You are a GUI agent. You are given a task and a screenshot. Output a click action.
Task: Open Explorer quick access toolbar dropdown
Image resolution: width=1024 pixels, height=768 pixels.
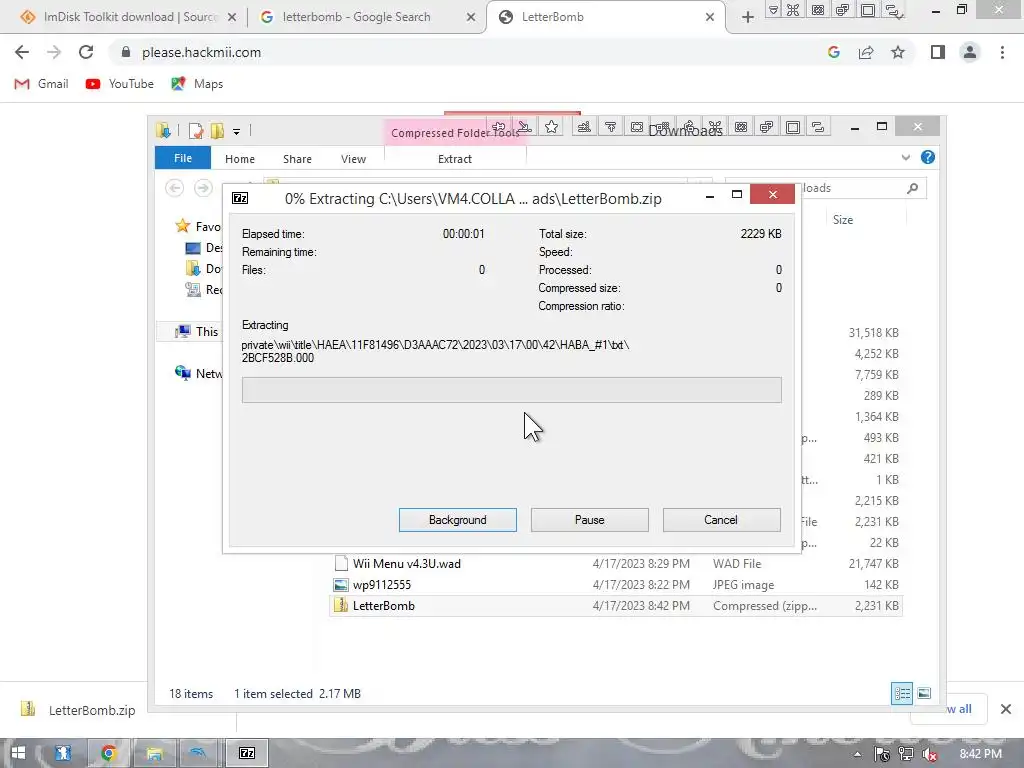pyautogui.click(x=236, y=131)
